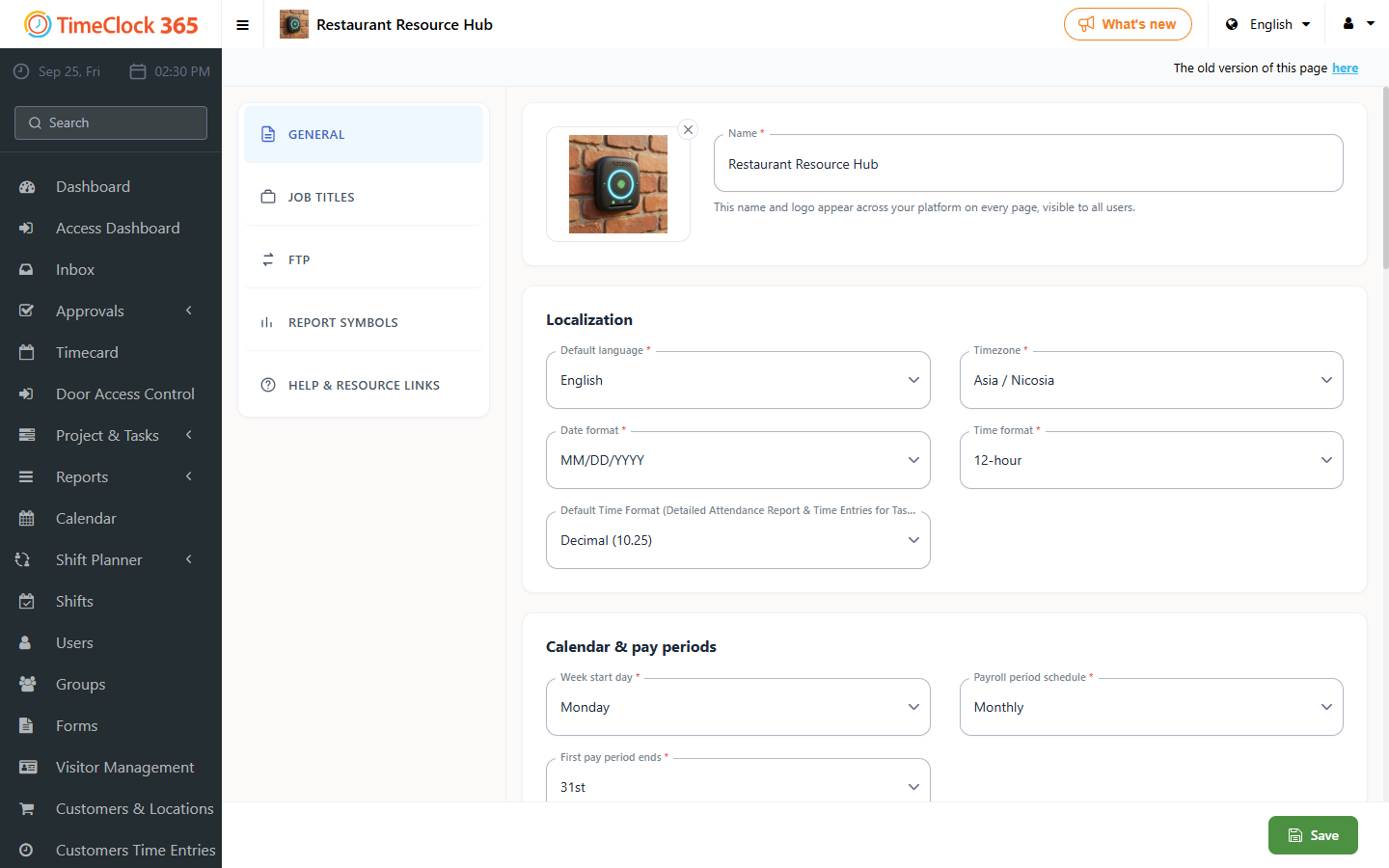Viewport: 1389px width, 868px height.
Task: Click the Groups people icon
Action: (27, 685)
